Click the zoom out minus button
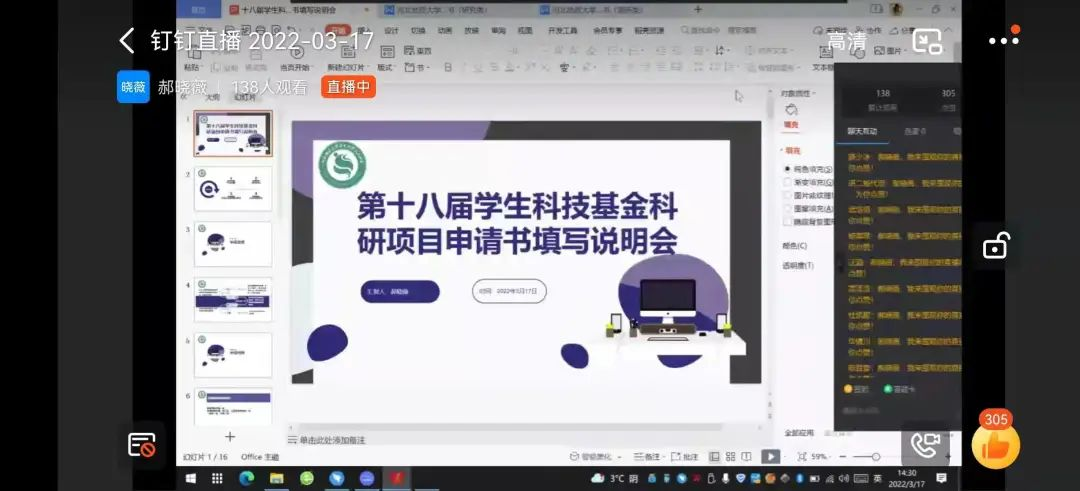 [x=842, y=457]
